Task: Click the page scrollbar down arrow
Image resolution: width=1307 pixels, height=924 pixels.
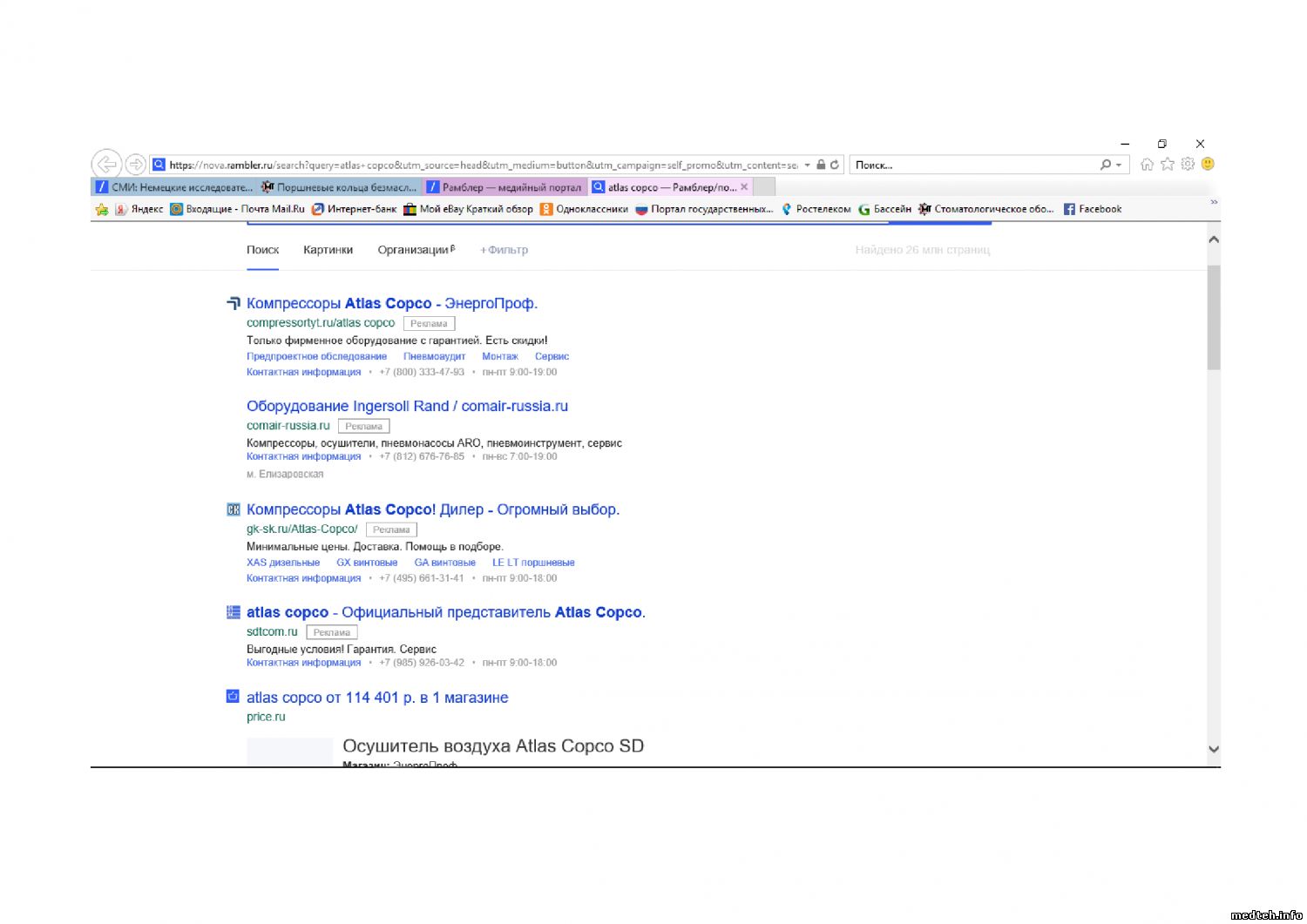Action: click(x=1214, y=749)
